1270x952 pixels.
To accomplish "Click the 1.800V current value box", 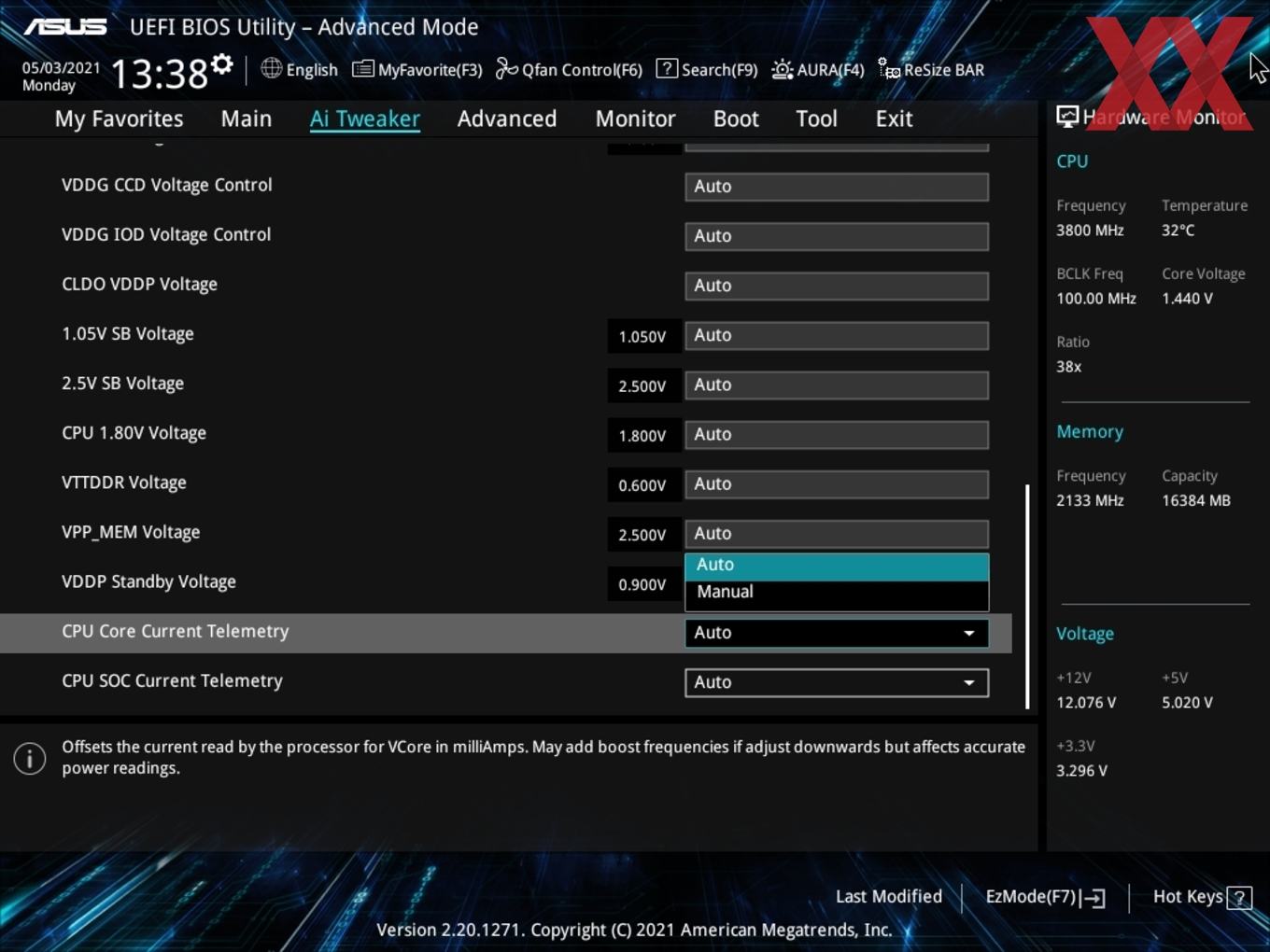I will [x=643, y=436].
